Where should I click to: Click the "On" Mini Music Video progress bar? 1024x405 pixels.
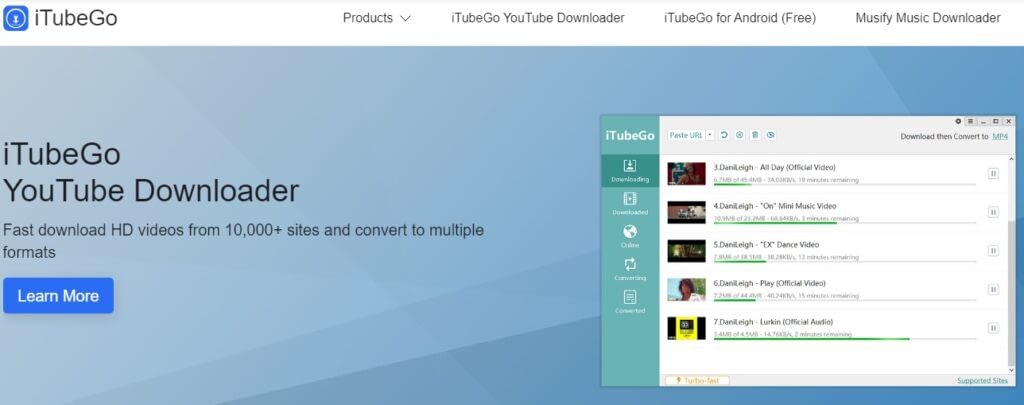pos(845,223)
